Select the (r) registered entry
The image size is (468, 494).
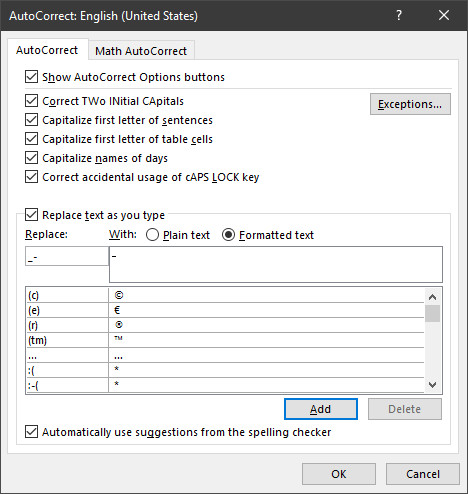[225, 325]
